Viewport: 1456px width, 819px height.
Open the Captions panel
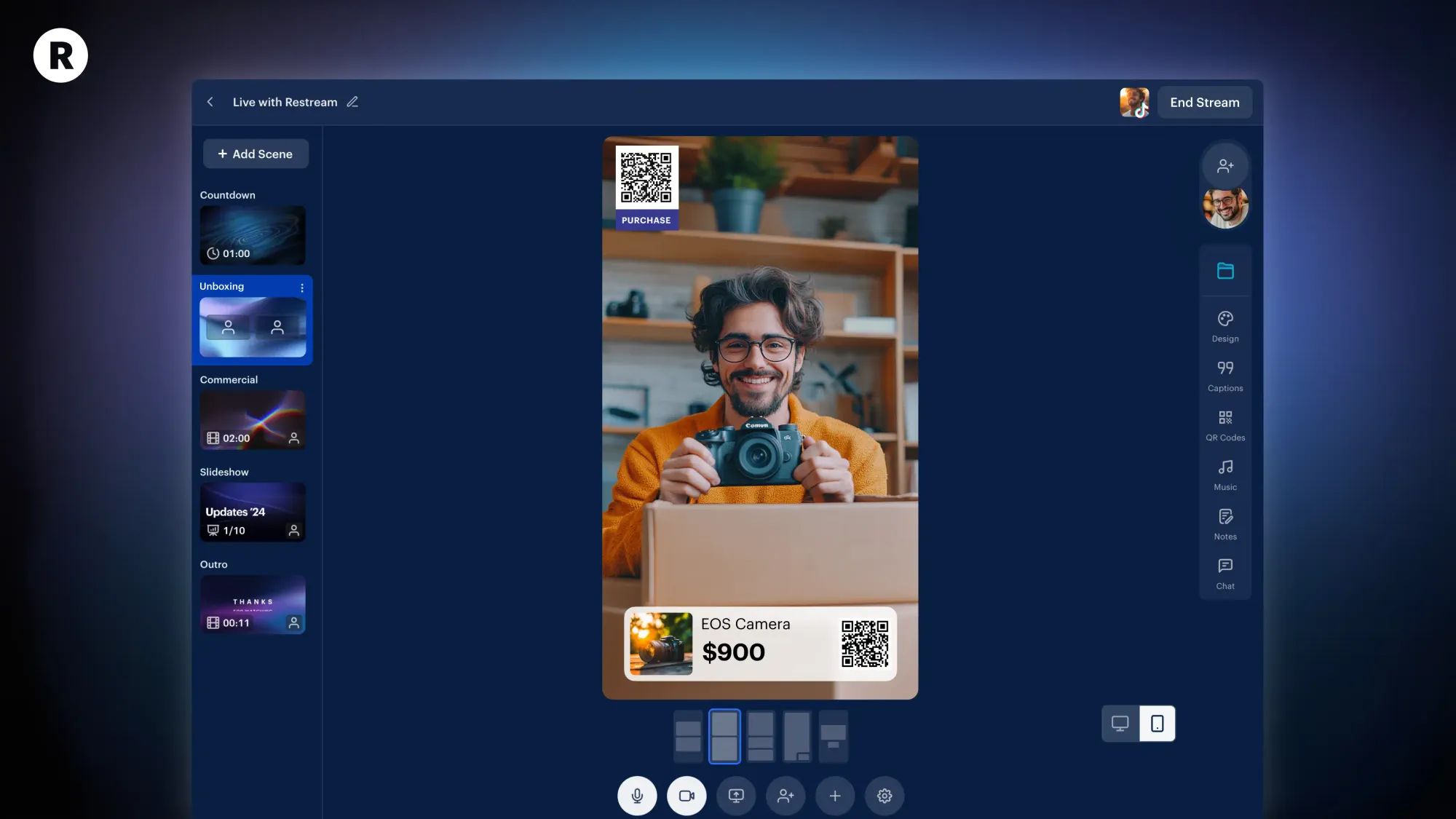tap(1225, 376)
